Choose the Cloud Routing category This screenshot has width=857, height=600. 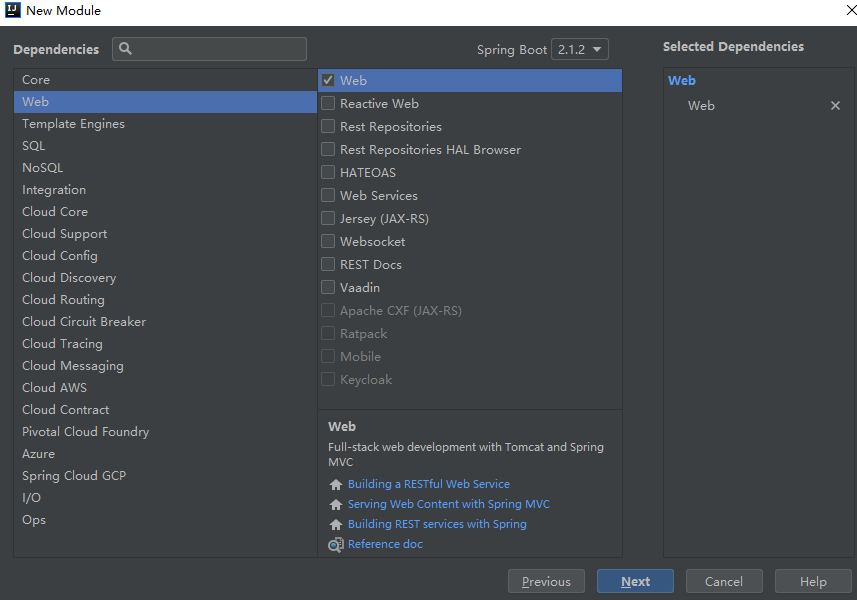point(165,299)
